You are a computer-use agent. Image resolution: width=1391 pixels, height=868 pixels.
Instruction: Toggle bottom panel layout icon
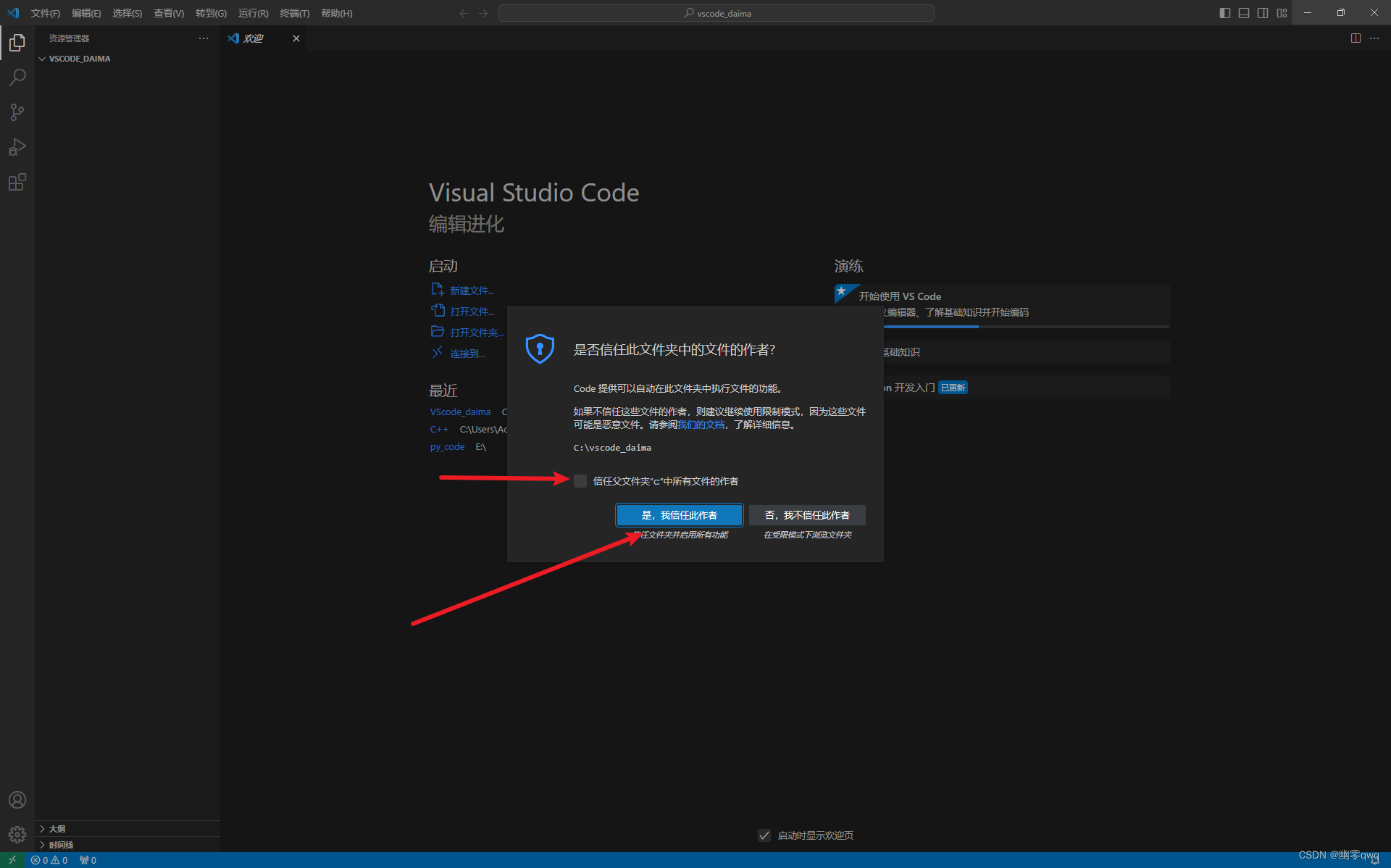coord(1244,13)
